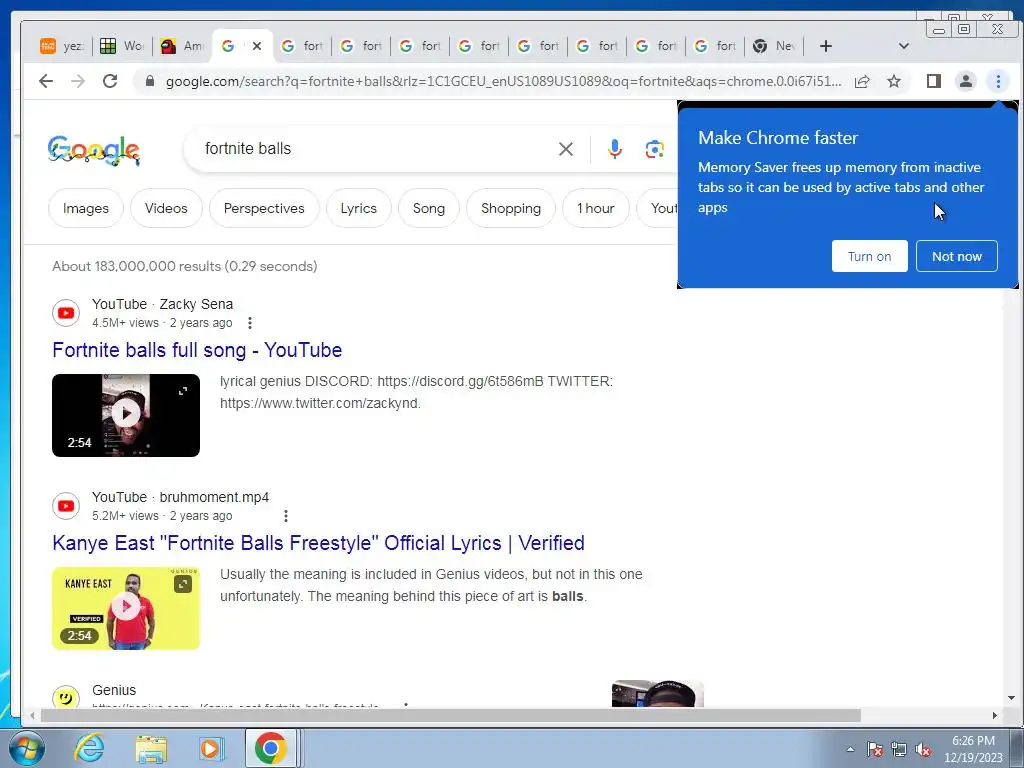
Task: Expand the Kanye East video preview
Action: pos(183,584)
